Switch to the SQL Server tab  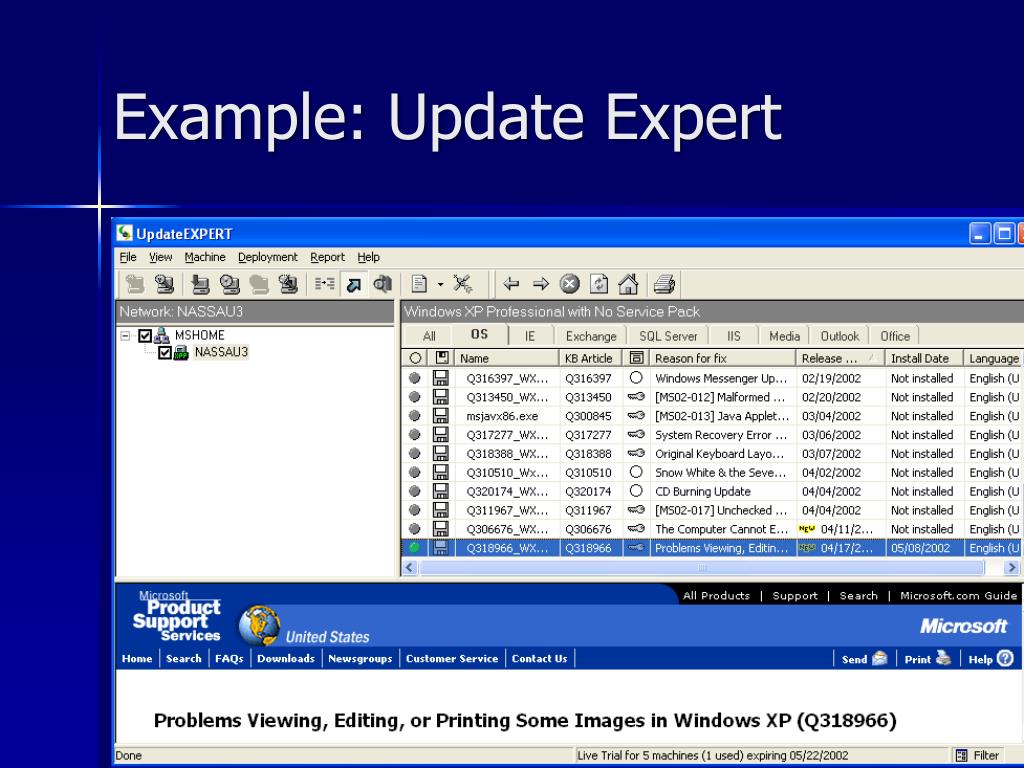coord(668,336)
